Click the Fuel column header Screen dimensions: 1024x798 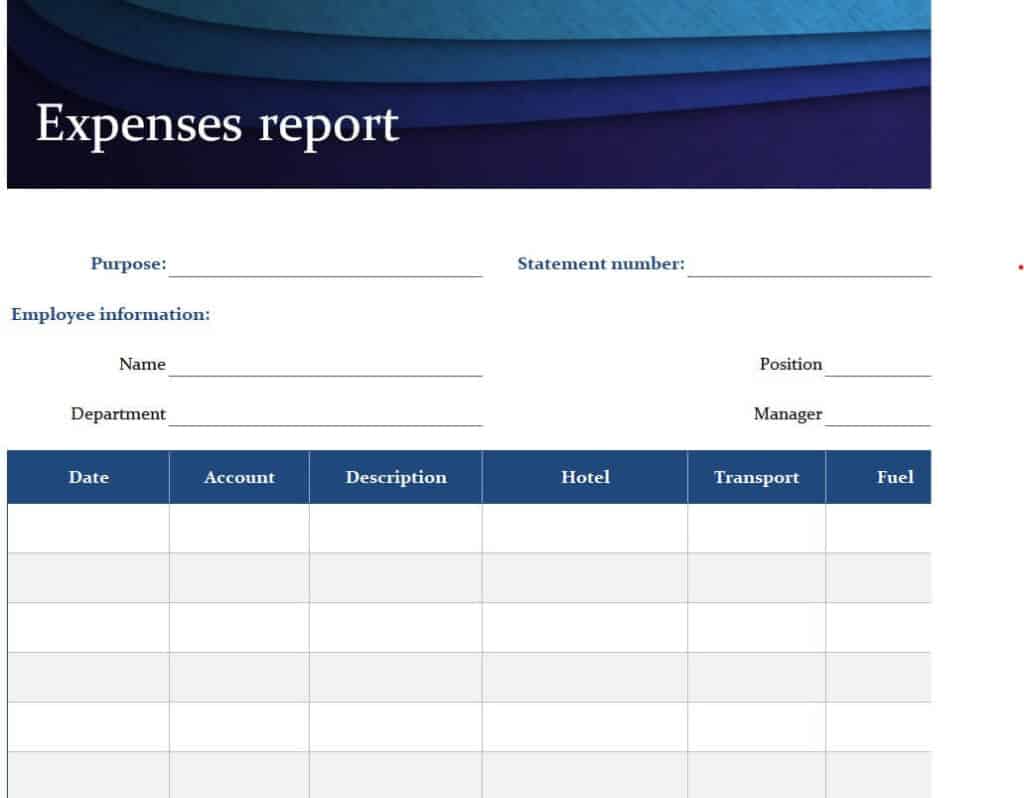879,477
